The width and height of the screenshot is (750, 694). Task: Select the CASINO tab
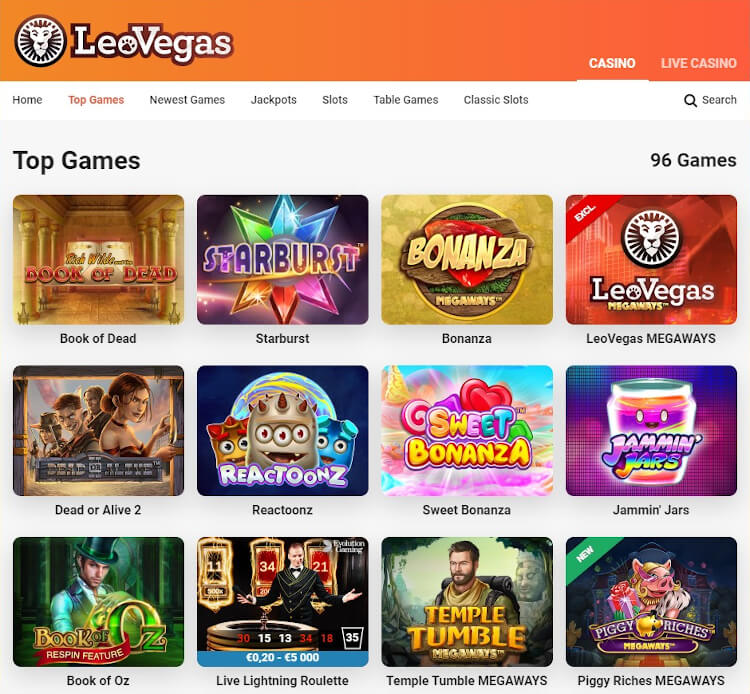pos(612,63)
